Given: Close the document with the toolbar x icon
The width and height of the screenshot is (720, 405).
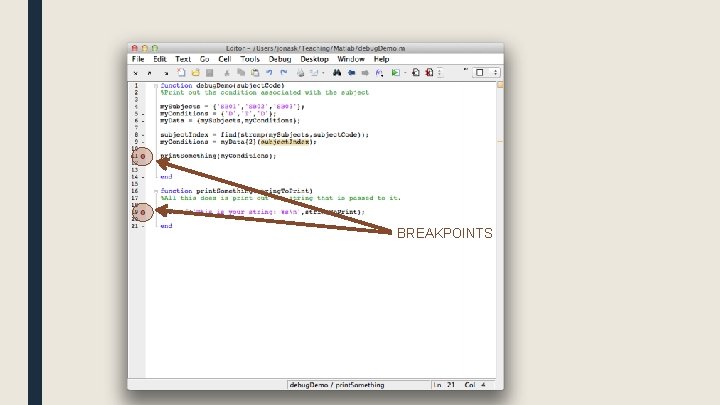Looking at the screenshot, I should point(135,73).
